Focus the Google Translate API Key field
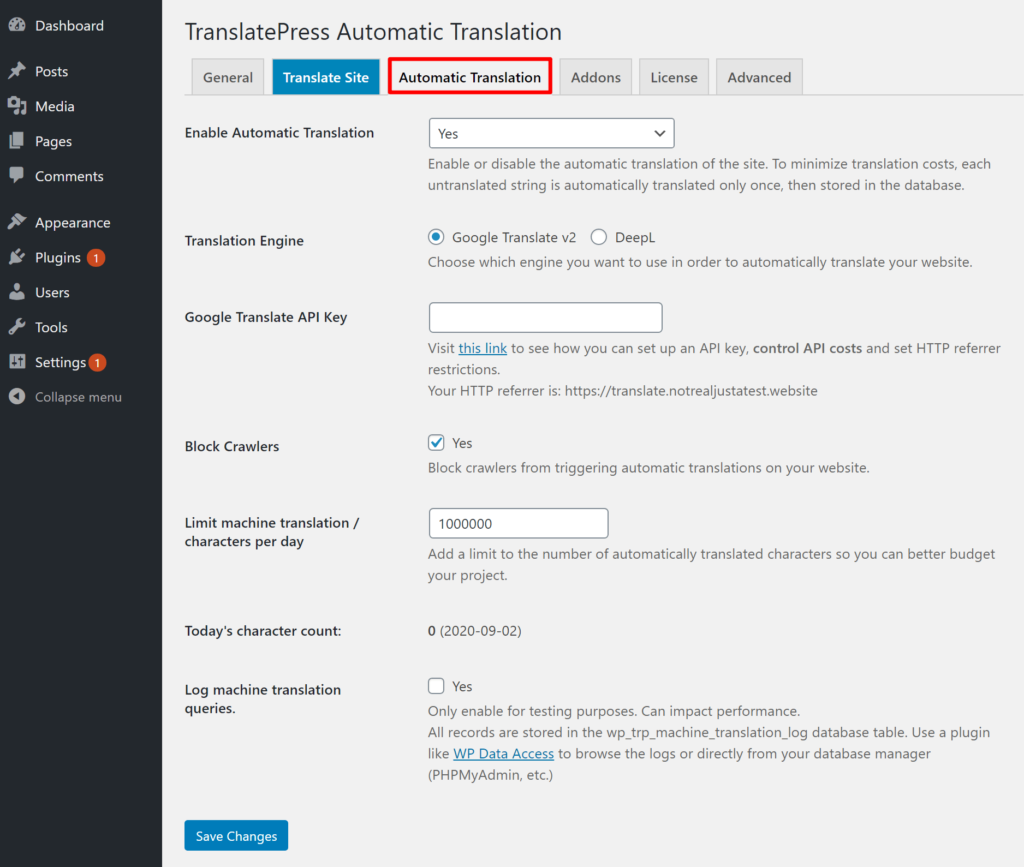Screen dimensions: 1024x867 click(x=546, y=317)
